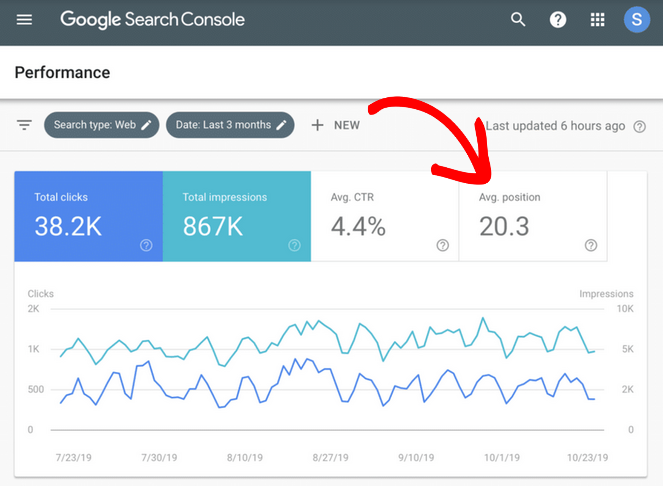Open the help question mark icon
This screenshot has width=663, height=486.
[558, 20]
